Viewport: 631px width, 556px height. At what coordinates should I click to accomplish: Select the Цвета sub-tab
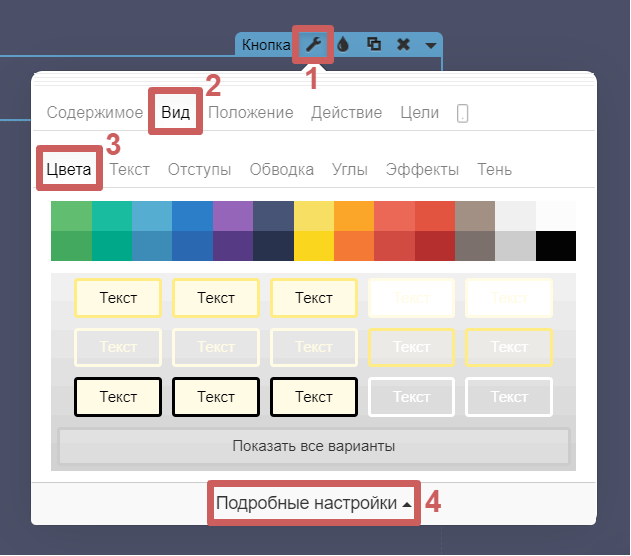point(70,169)
